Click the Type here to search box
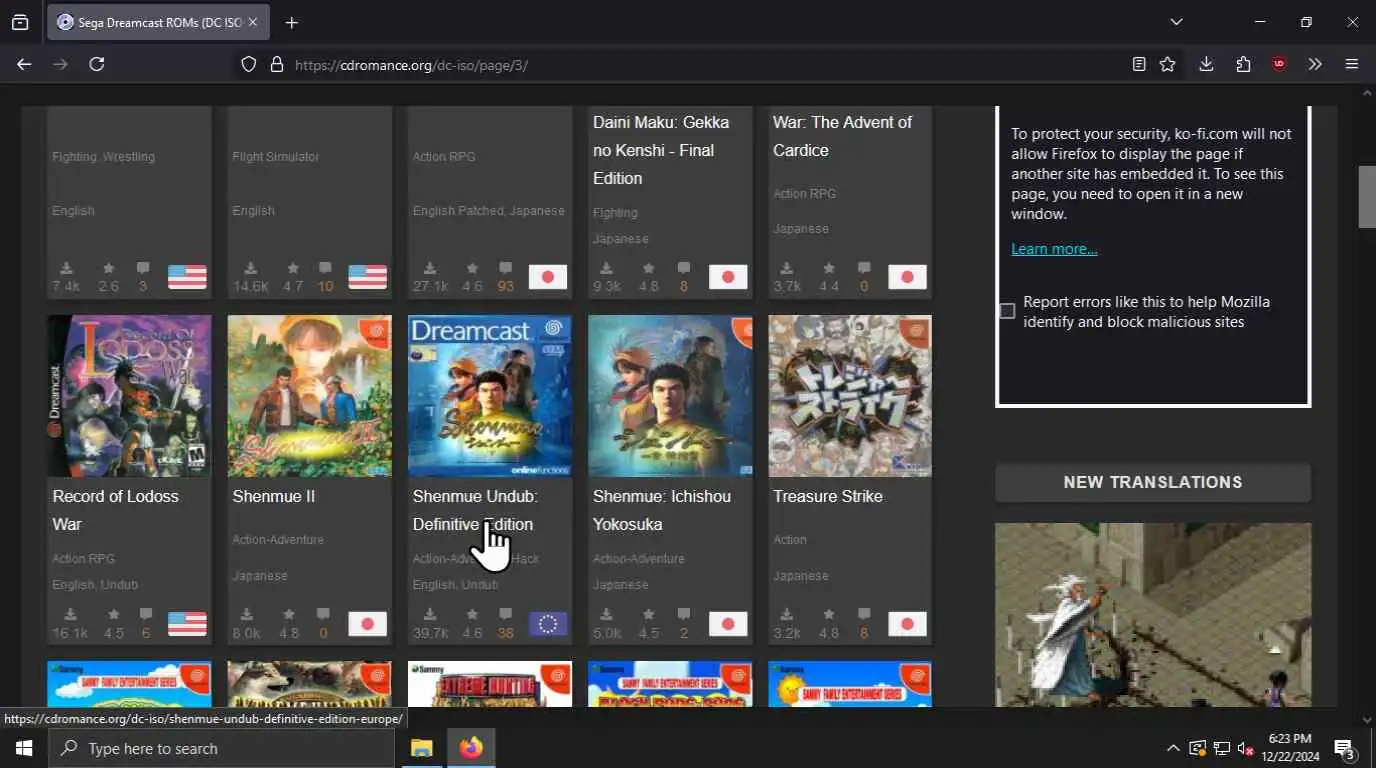1376x768 pixels. point(222,748)
